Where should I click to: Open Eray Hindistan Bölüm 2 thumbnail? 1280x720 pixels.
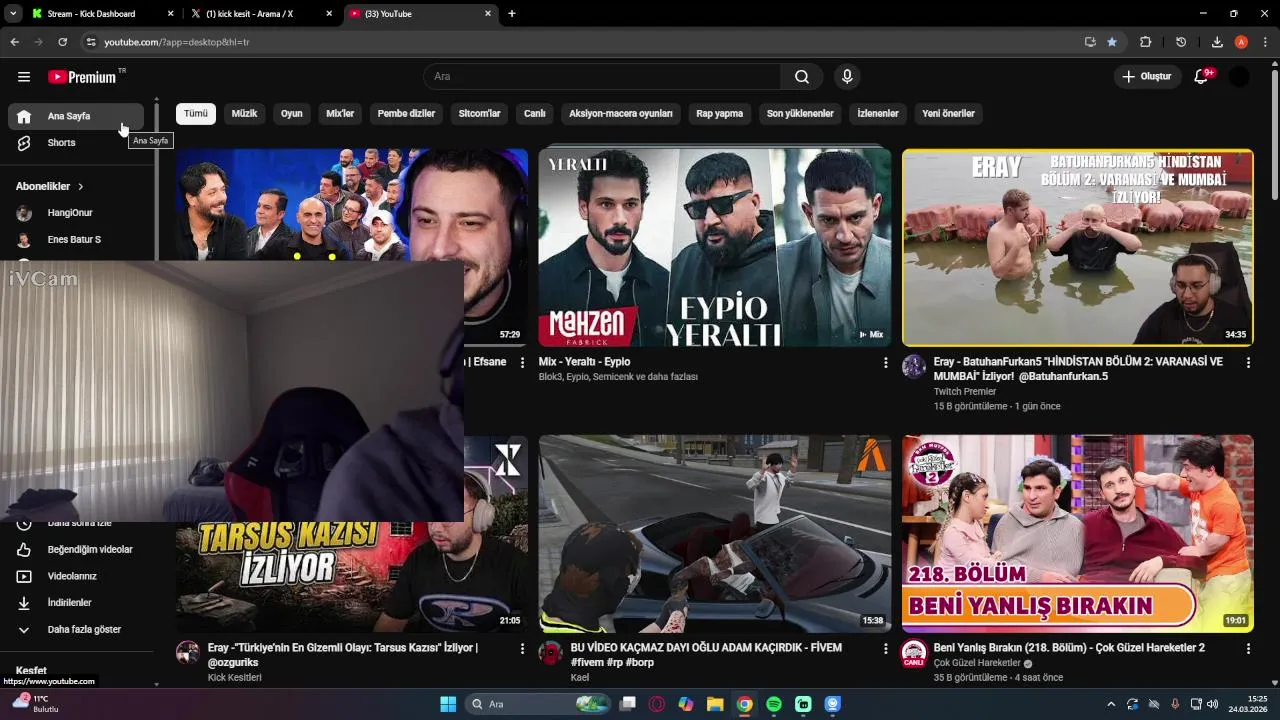pos(1077,247)
